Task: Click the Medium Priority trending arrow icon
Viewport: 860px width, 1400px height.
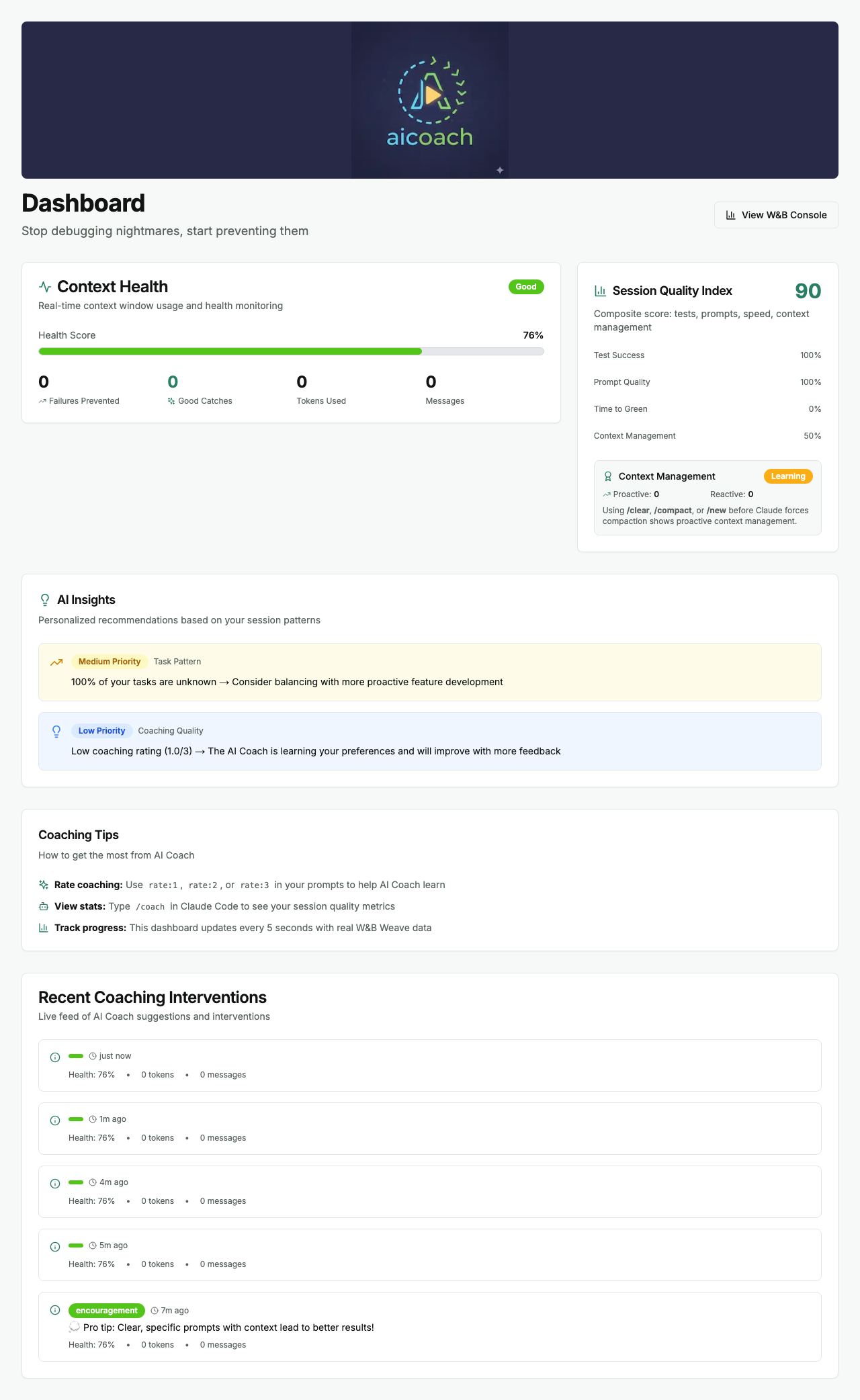Action: 56,662
